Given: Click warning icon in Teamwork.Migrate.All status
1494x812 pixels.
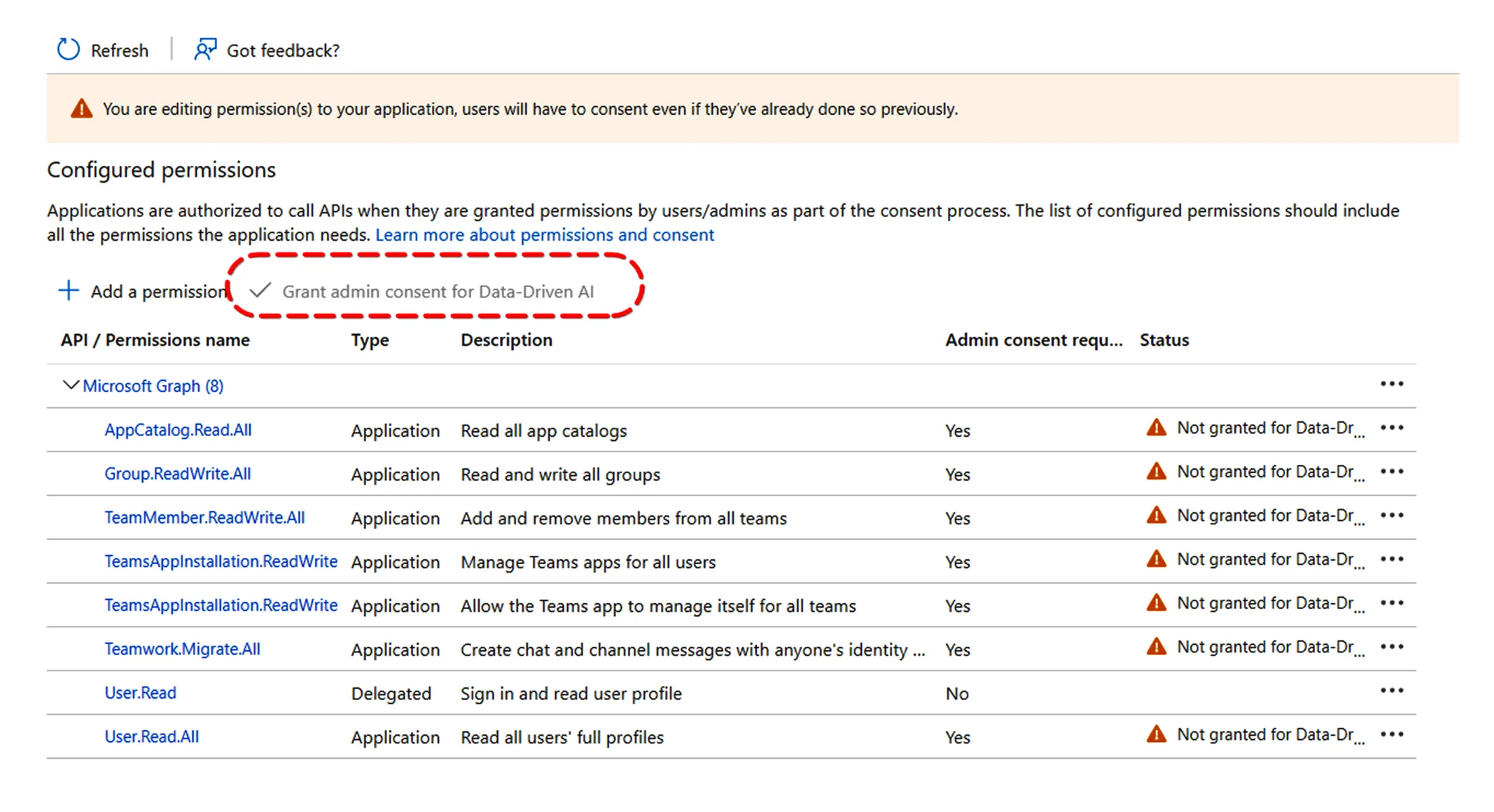Looking at the screenshot, I should click(x=1157, y=647).
